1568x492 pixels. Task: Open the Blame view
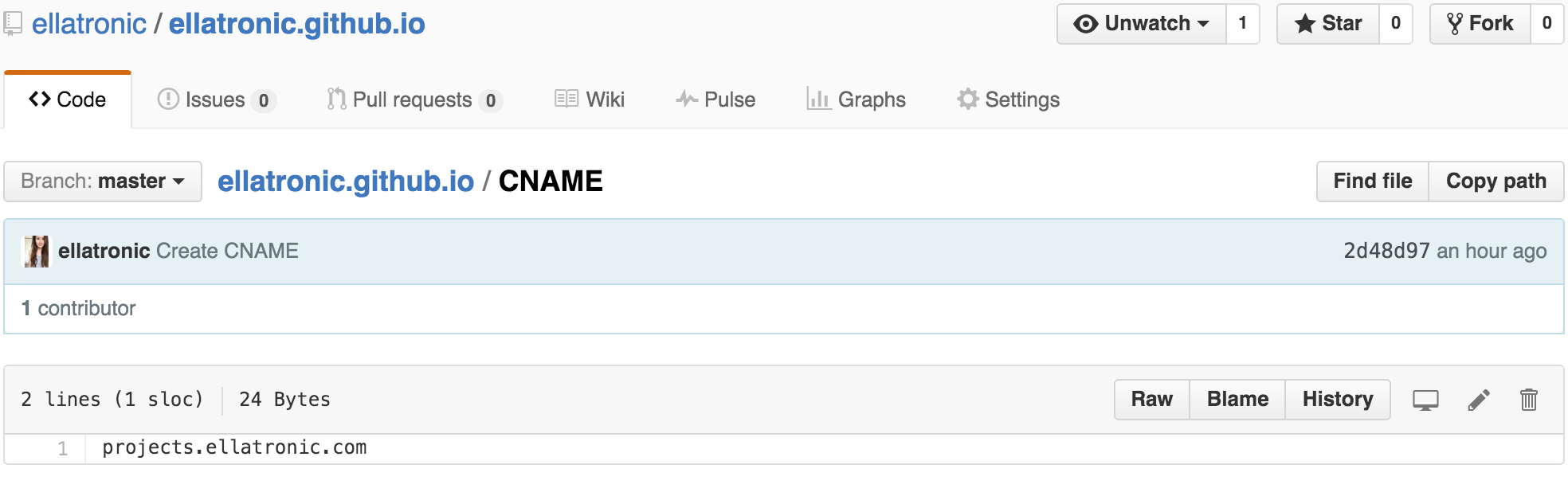point(1237,400)
